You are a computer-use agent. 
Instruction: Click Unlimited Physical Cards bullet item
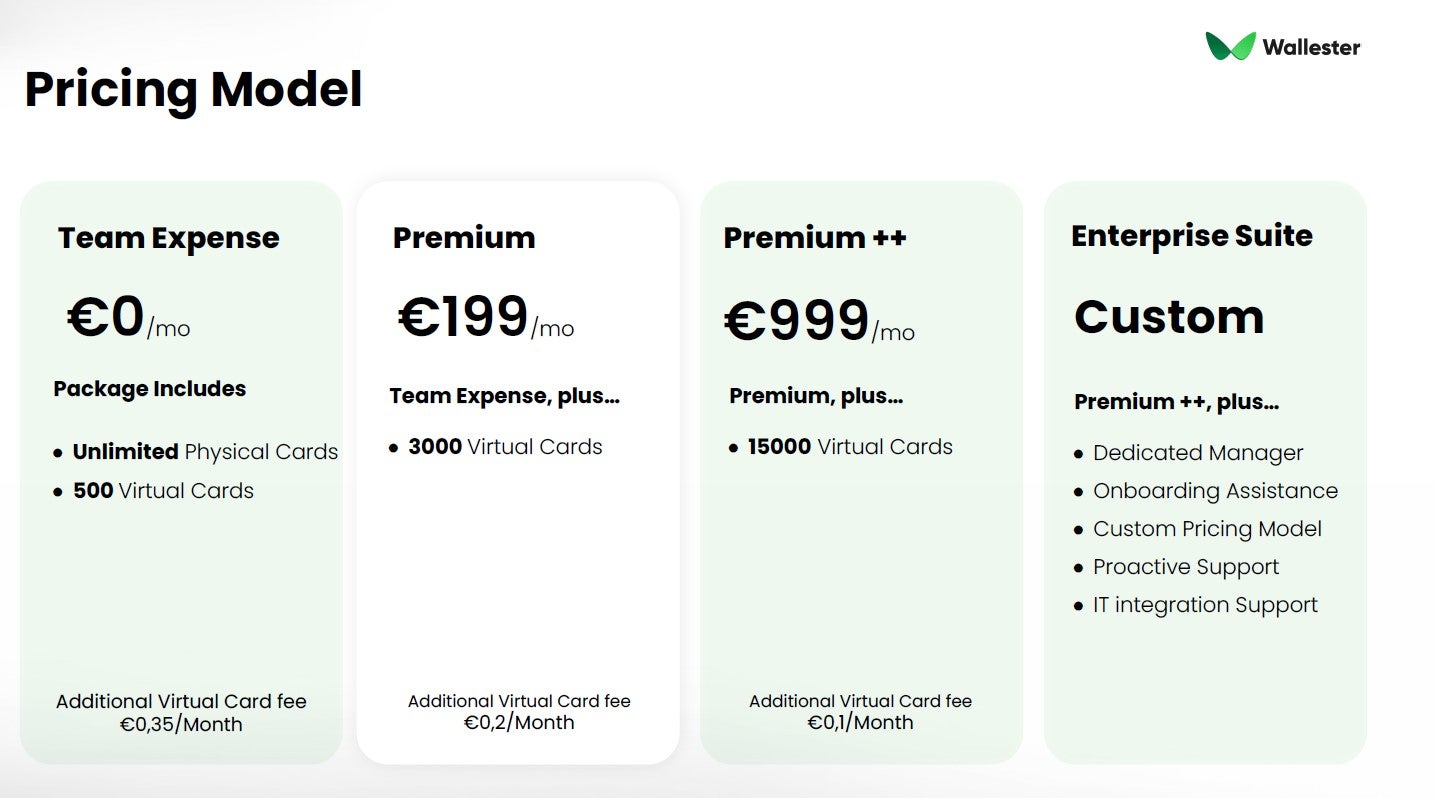205,452
